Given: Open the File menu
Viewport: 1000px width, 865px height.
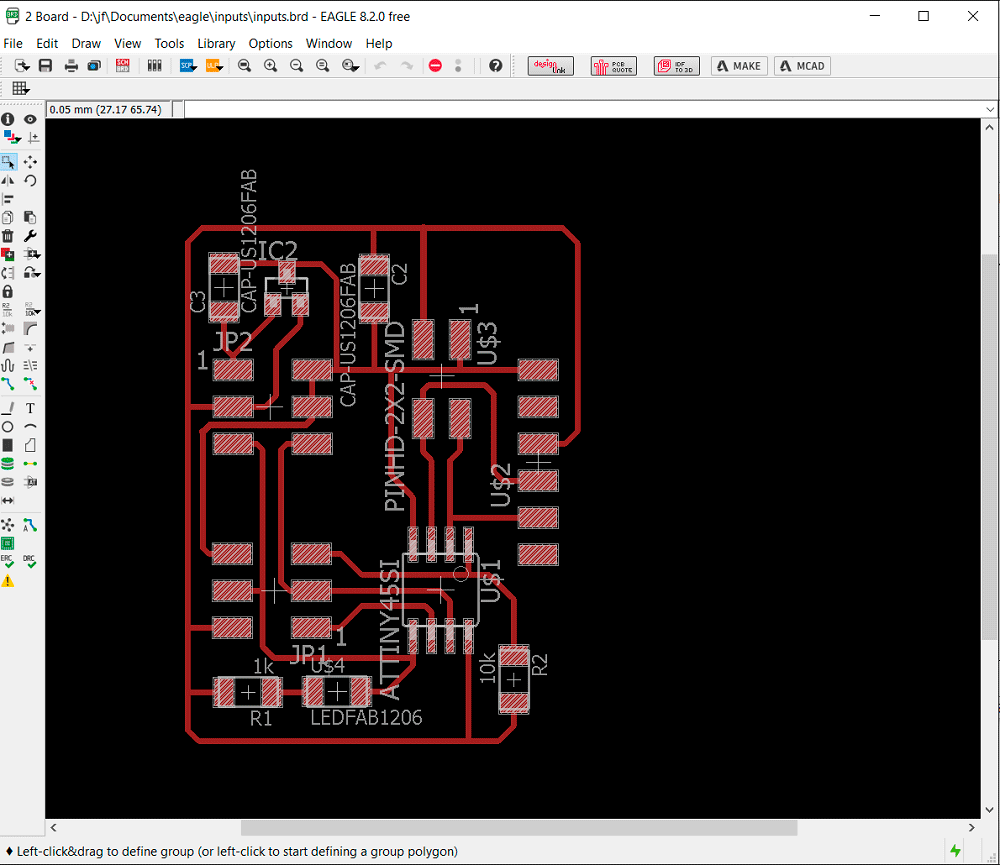Looking at the screenshot, I should 13,43.
